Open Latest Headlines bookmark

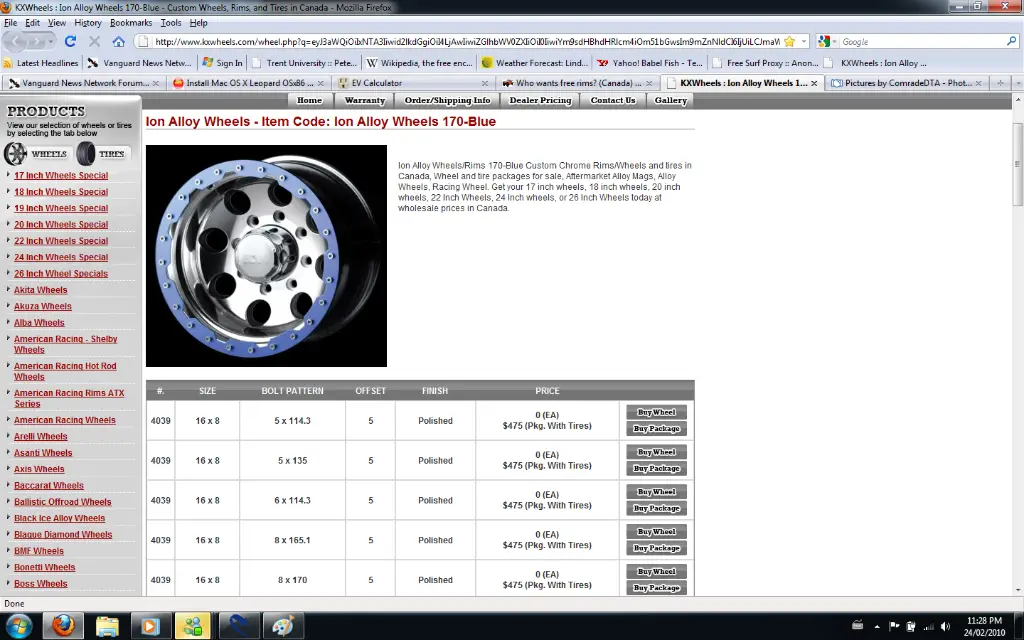tap(40, 63)
